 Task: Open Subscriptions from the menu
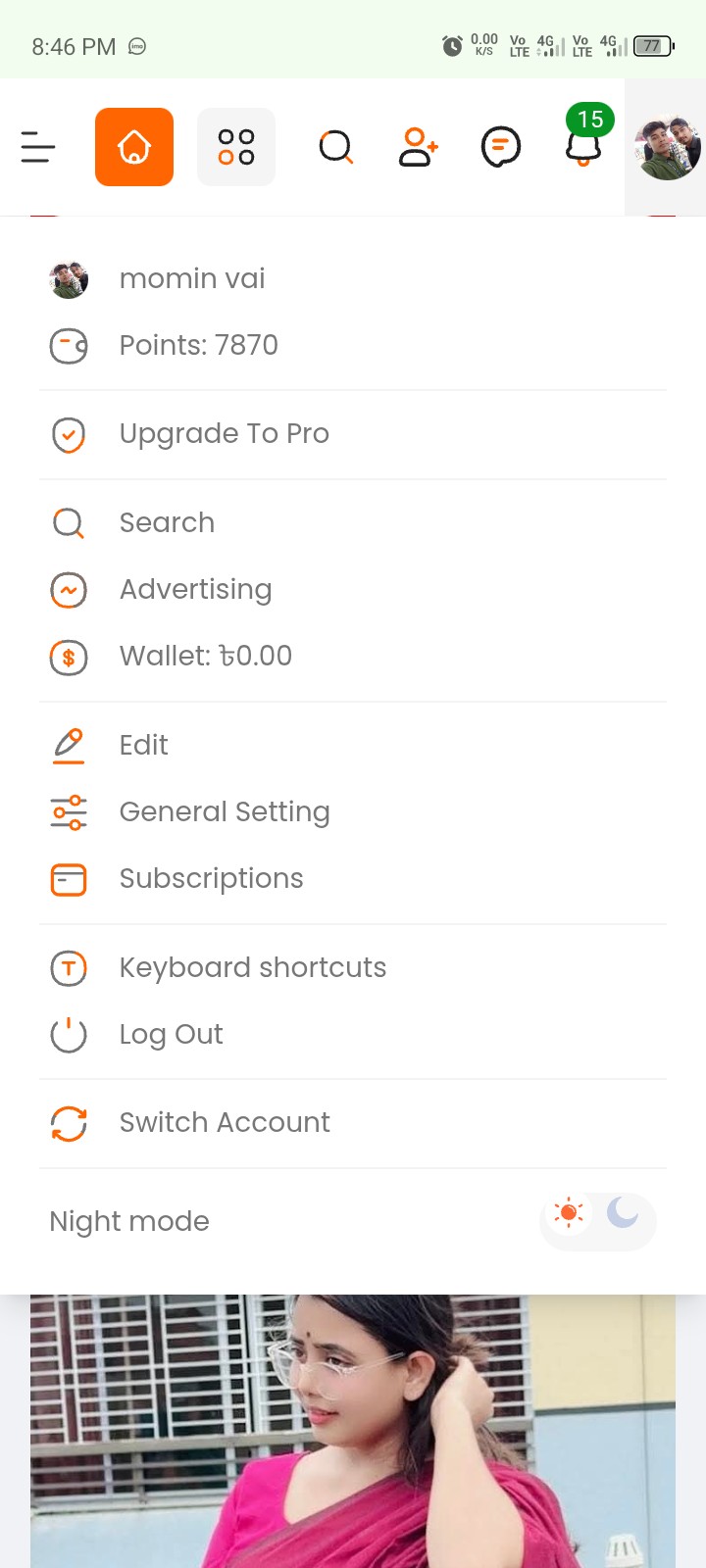click(211, 879)
